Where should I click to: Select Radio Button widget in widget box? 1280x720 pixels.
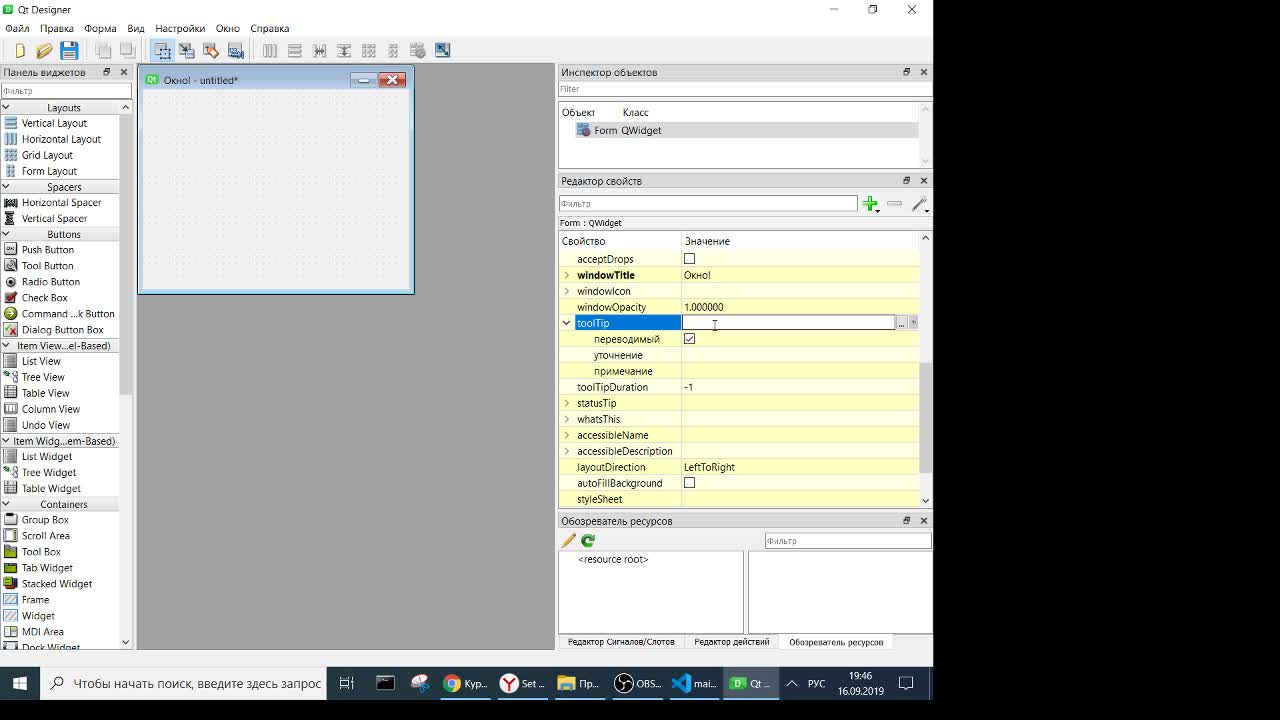click(x=50, y=282)
